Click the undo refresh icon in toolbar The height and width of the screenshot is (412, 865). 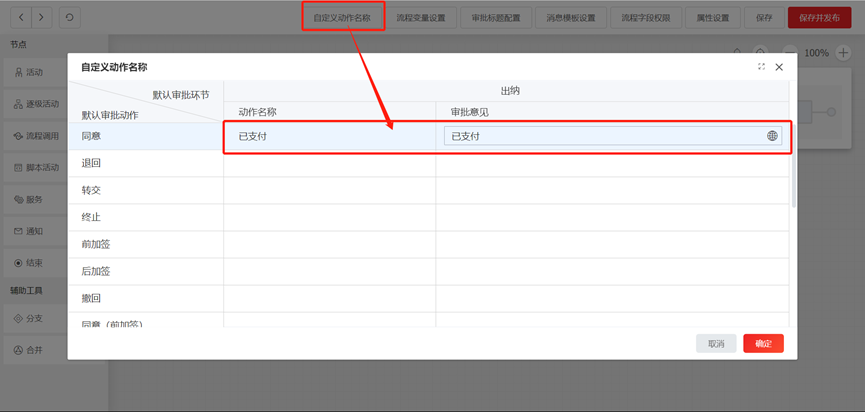click(x=69, y=18)
